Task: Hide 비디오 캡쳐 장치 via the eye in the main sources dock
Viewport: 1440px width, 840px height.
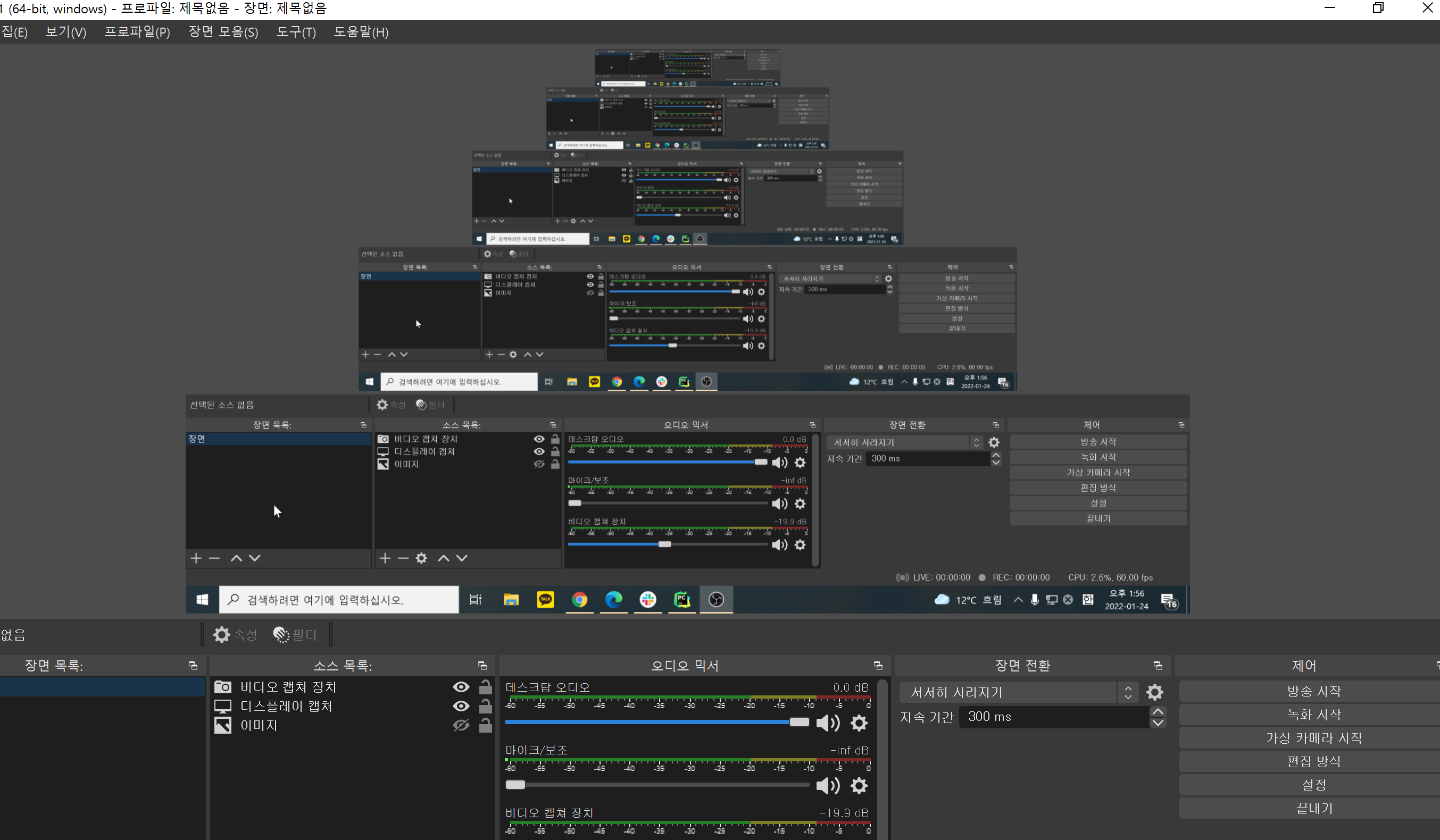Action: click(x=461, y=687)
